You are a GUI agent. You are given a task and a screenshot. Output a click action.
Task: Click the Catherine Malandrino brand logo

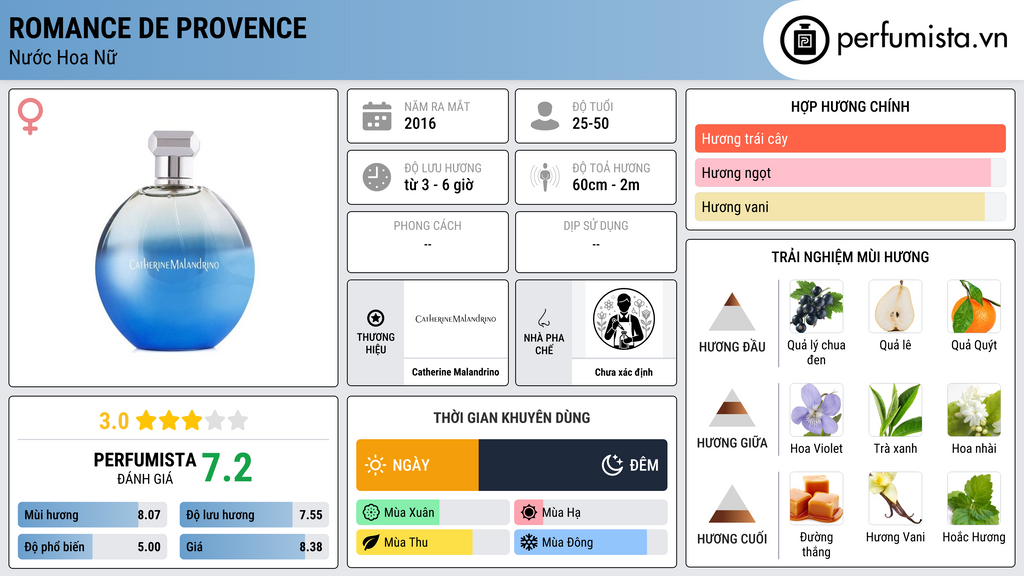click(455, 319)
